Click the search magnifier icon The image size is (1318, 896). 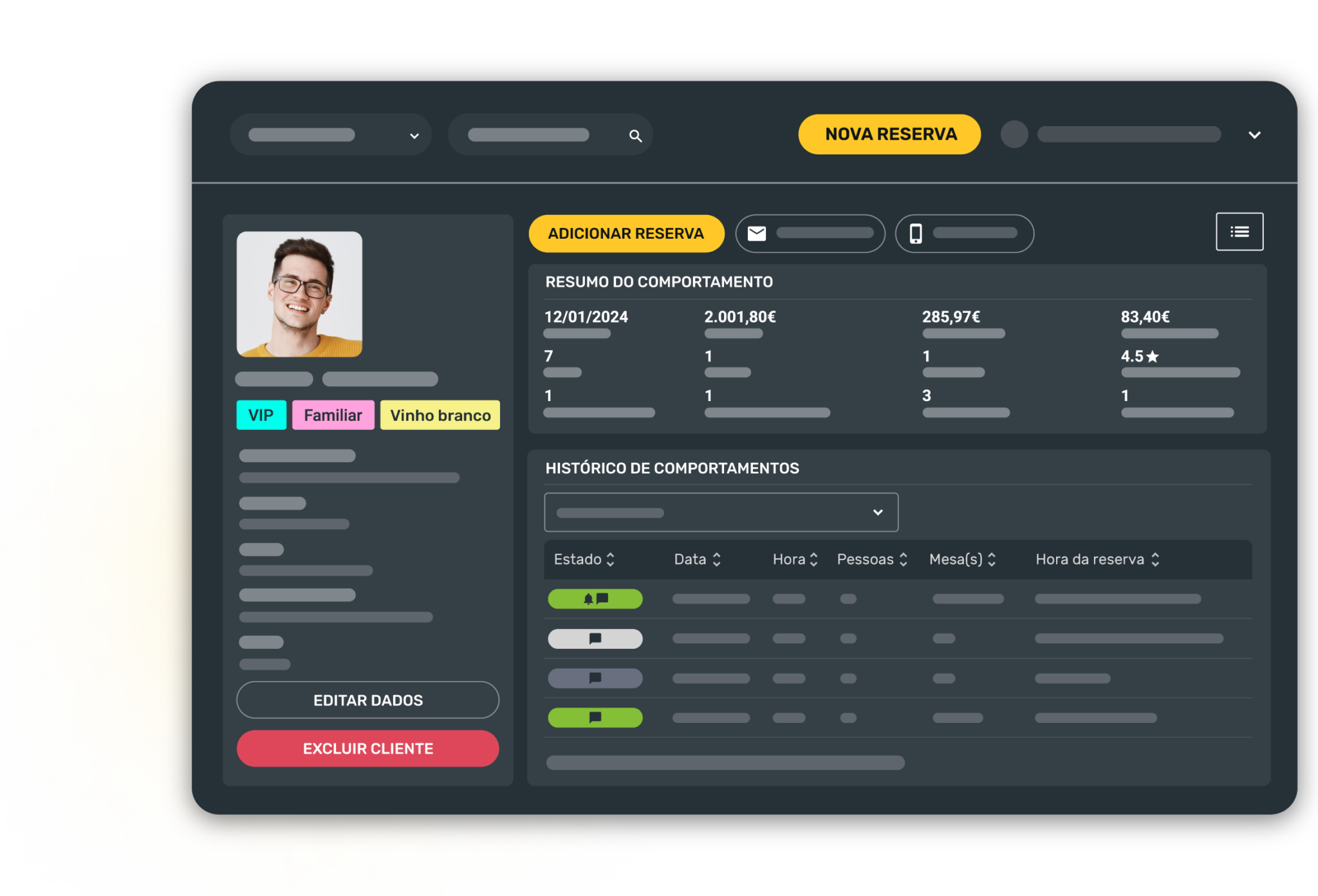(x=635, y=136)
